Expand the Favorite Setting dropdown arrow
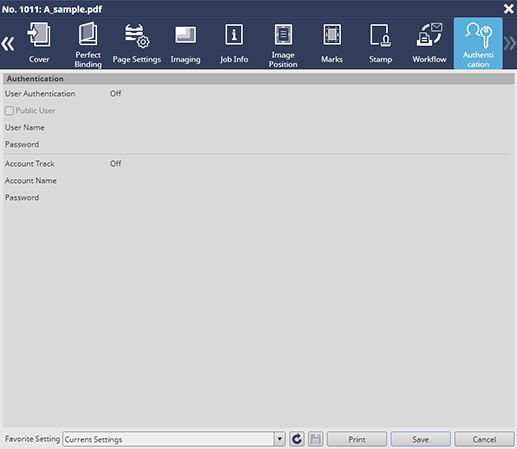517x449 pixels. tap(280, 439)
